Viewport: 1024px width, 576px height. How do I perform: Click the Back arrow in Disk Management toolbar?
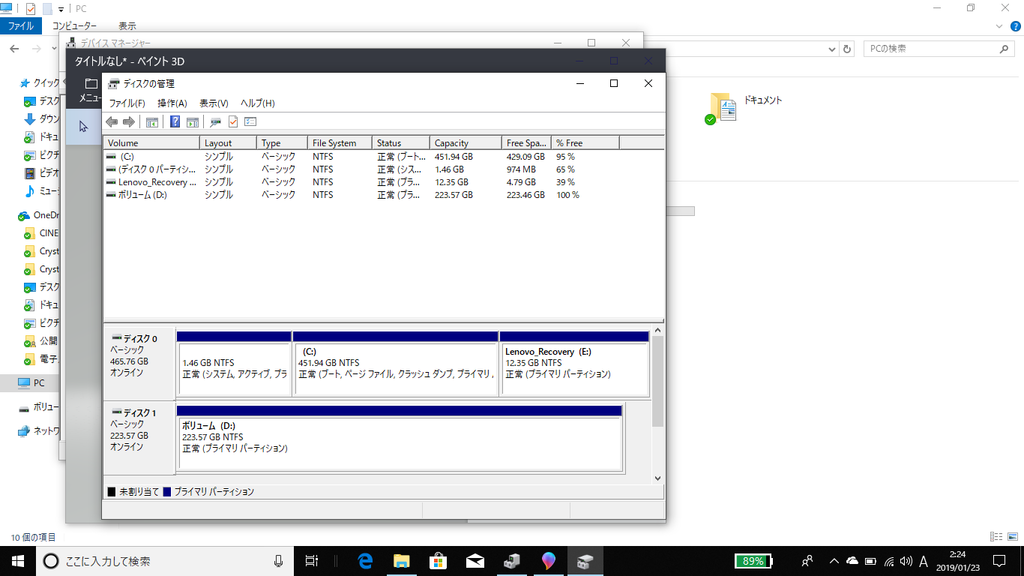pos(112,122)
